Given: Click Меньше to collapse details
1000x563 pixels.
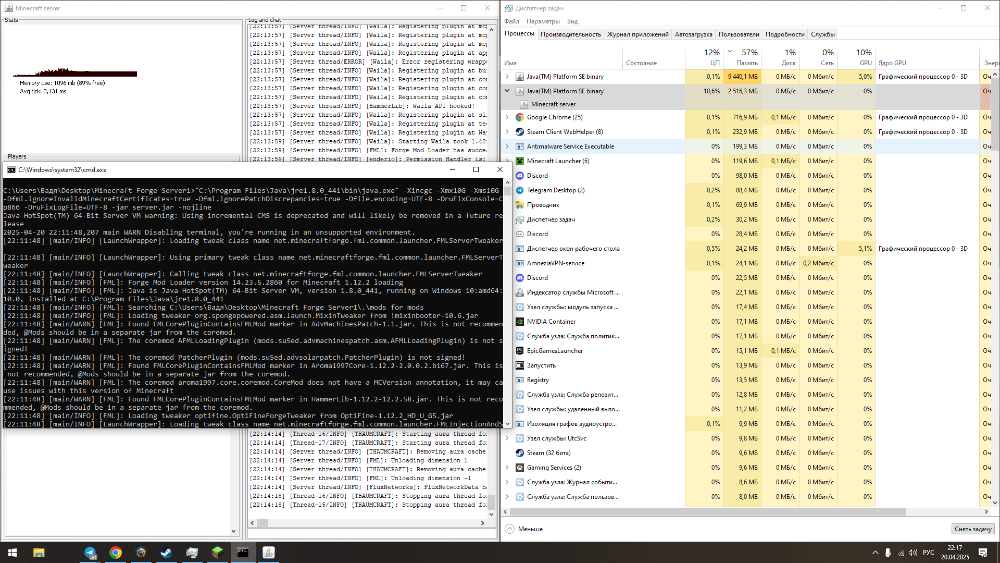Looking at the screenshot, I should pyautogui.click(x=524, y=529).
